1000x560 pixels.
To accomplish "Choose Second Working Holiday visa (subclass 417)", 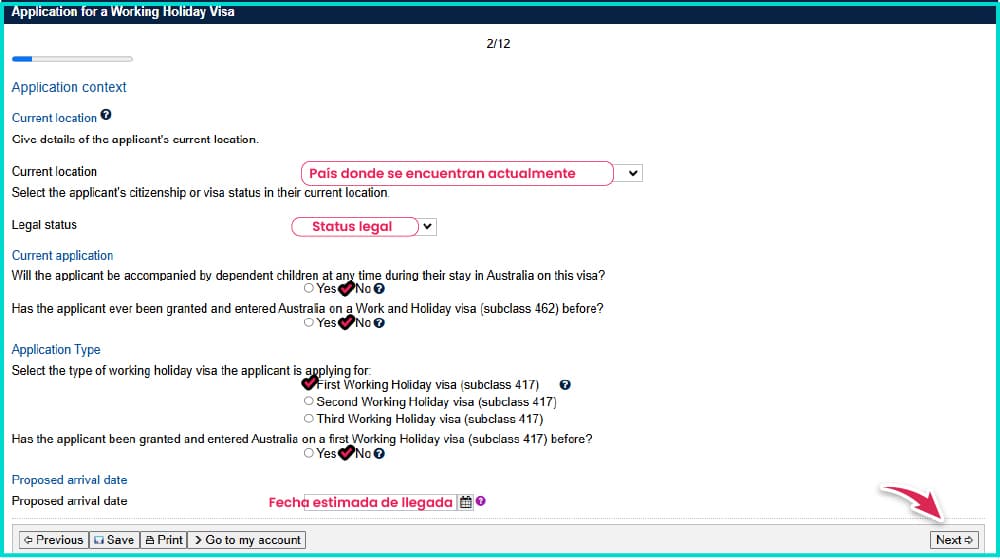I will click(x=309, y=402).
